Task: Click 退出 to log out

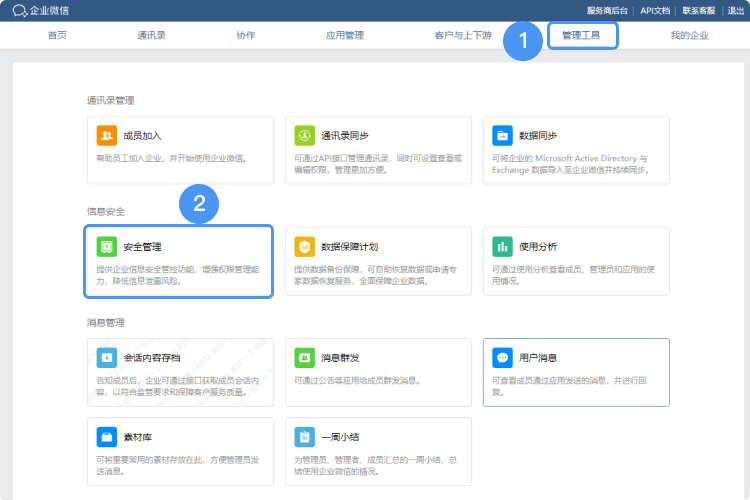Action: coord(736,11)
